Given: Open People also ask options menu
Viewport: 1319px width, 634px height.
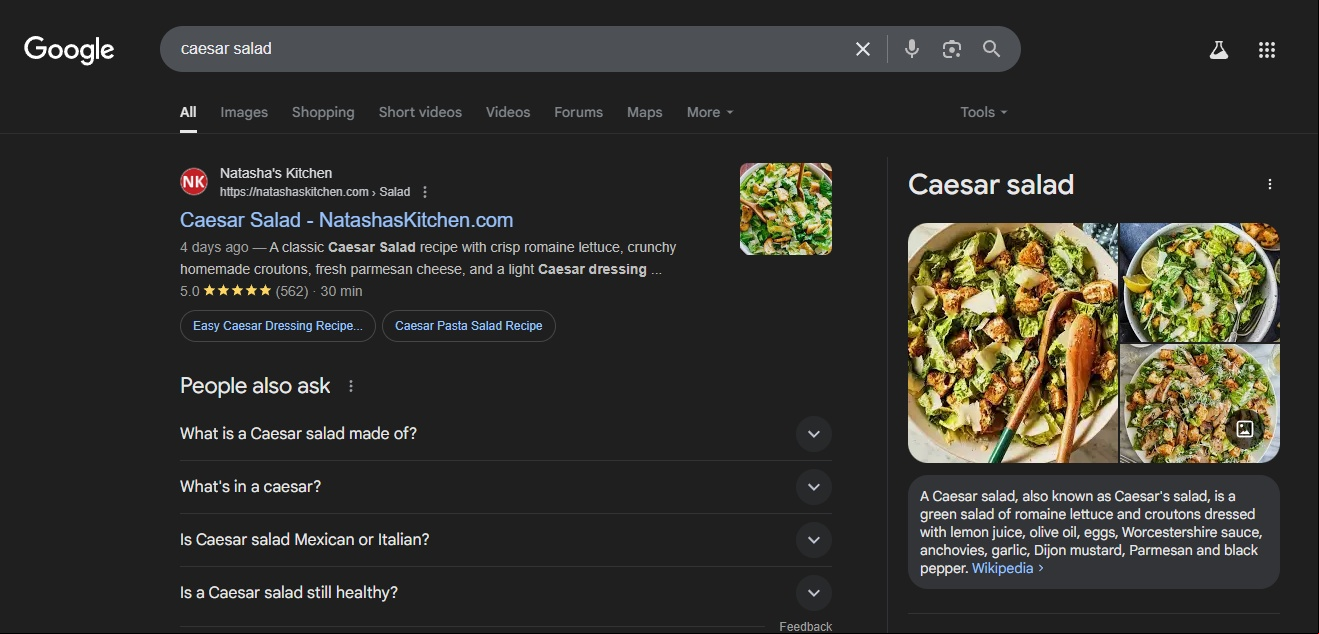Looking at the screenshot, I should 351,386.
